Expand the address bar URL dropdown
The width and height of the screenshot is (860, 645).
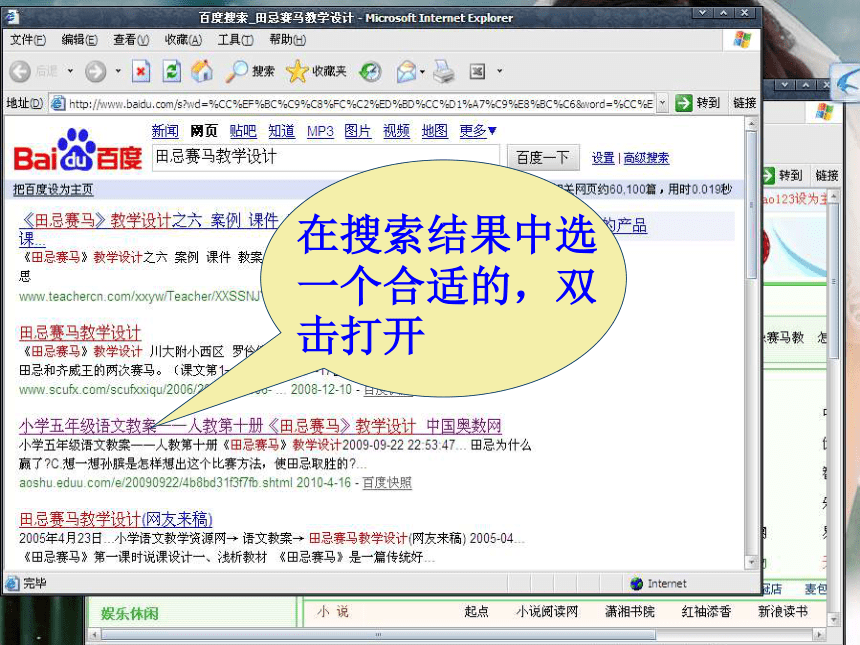pyautogui.click(x=663, y=103)
